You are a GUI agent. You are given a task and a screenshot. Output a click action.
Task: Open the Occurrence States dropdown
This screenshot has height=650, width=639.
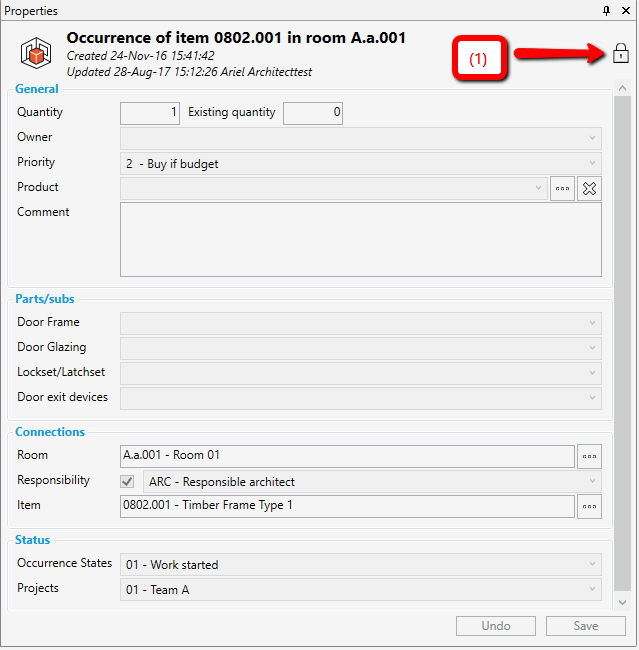361,565
